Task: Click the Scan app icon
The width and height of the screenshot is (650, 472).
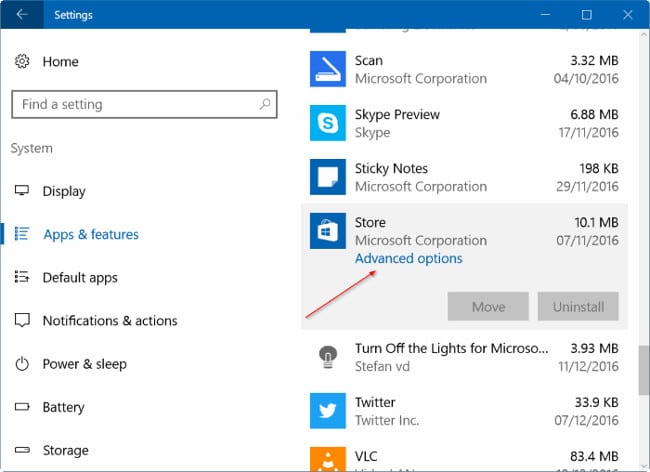Action: [328, 69]
